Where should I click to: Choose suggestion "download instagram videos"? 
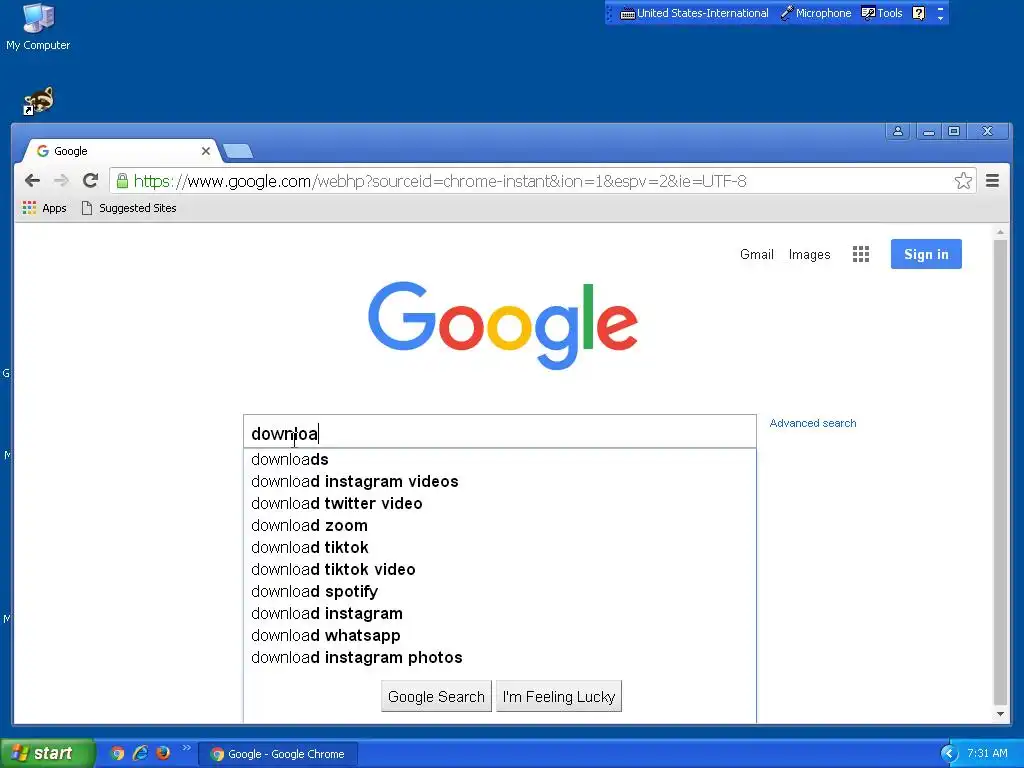[x=500, y=481]
